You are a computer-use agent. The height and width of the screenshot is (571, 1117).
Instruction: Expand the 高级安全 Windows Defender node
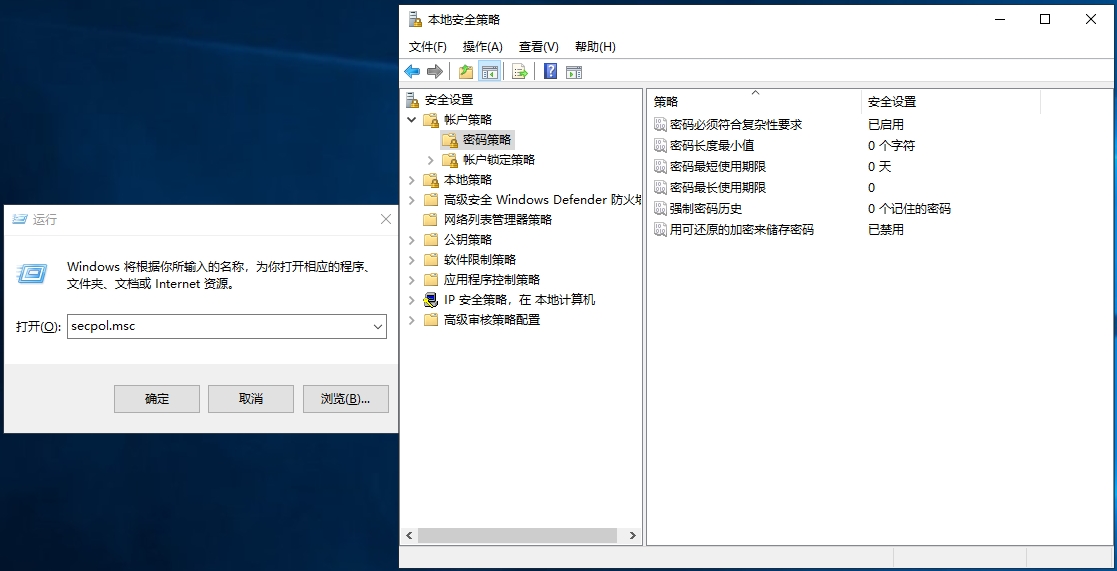[x=412, y=199]
